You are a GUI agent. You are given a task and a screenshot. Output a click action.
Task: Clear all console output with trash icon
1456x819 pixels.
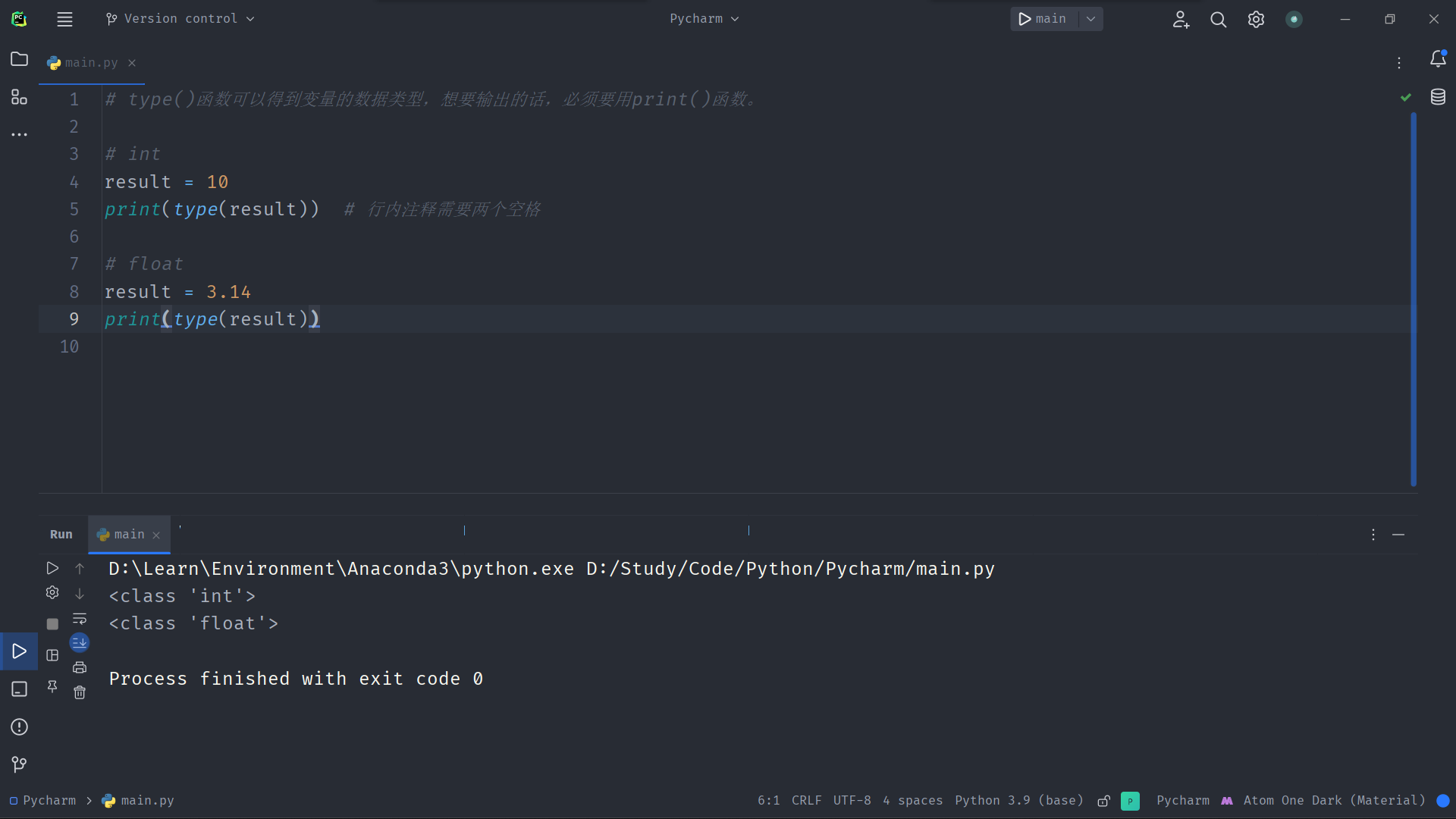(x=80, y=692)
